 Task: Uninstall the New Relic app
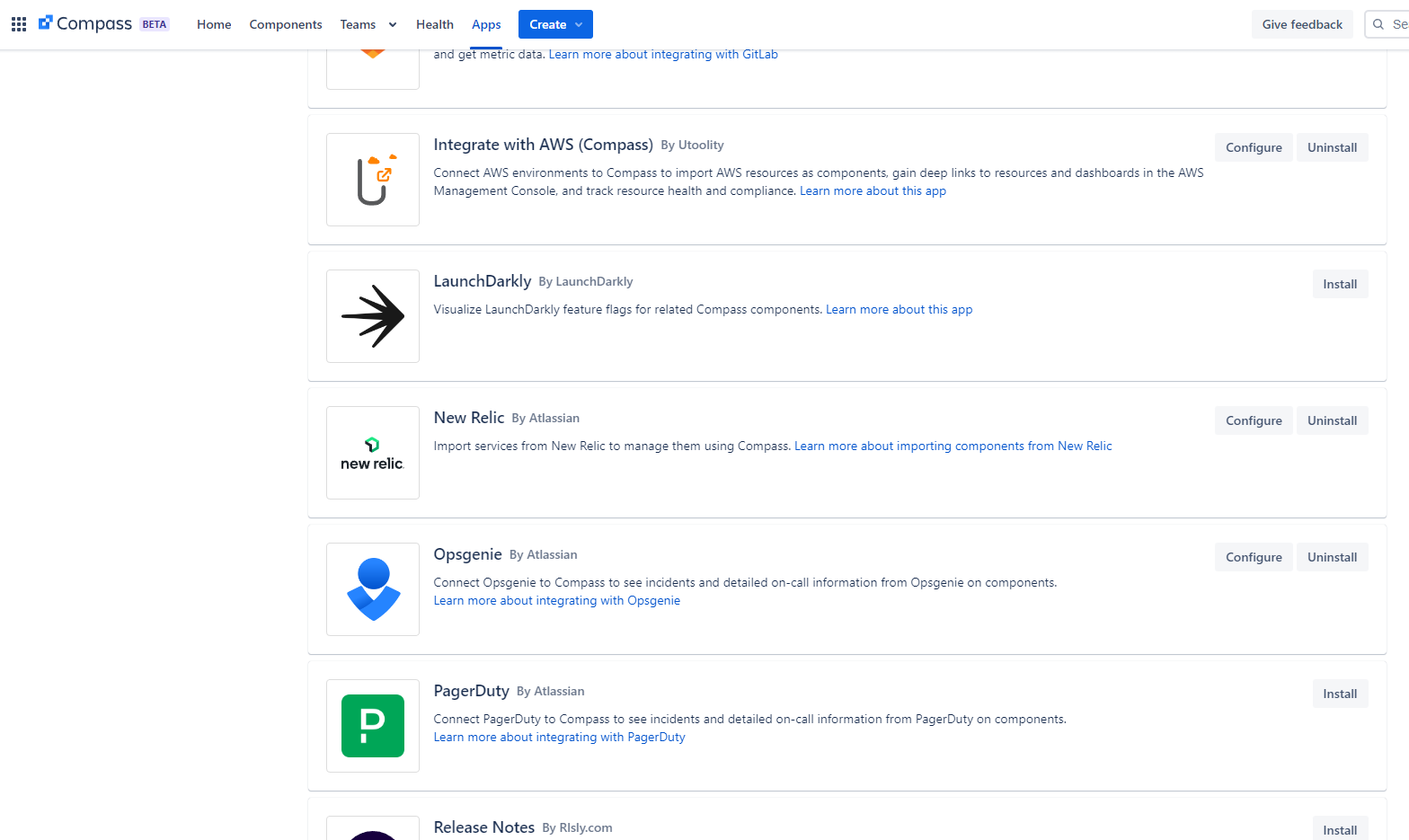tap(1332, 420)
